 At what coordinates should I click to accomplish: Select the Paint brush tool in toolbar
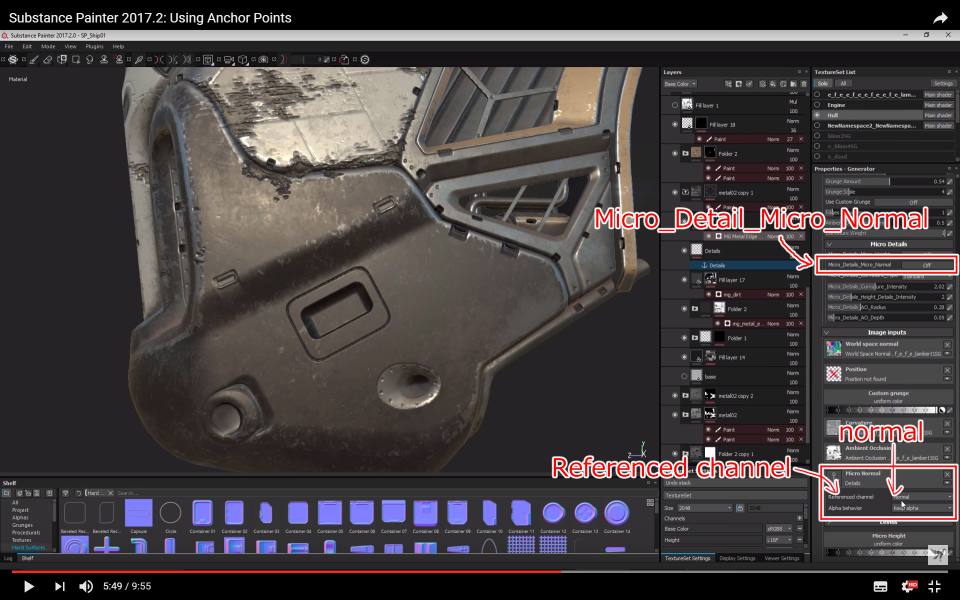[x=34, y=59]
